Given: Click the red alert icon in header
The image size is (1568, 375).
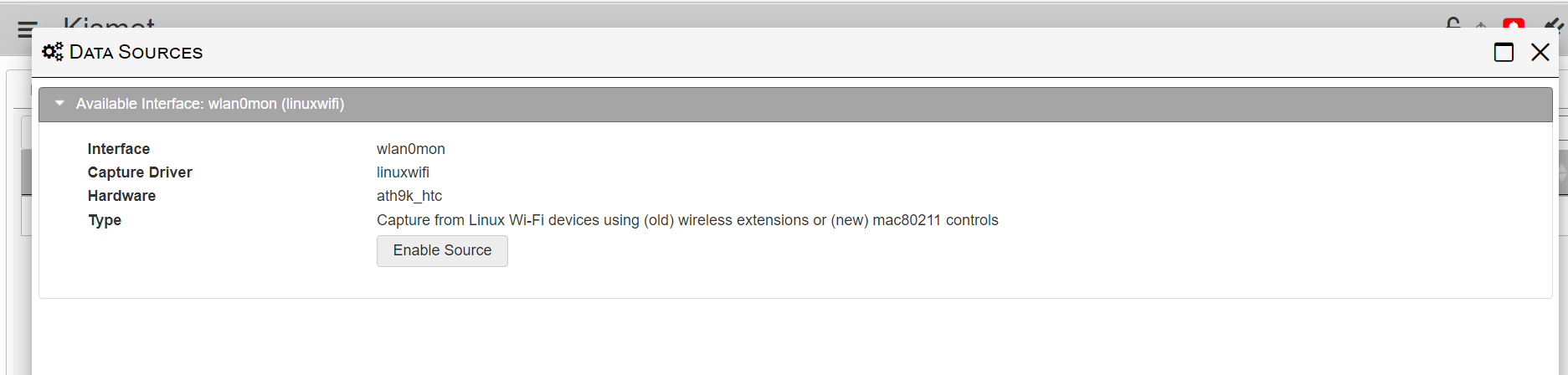Looking at the screenshot, I should 1514,23.
